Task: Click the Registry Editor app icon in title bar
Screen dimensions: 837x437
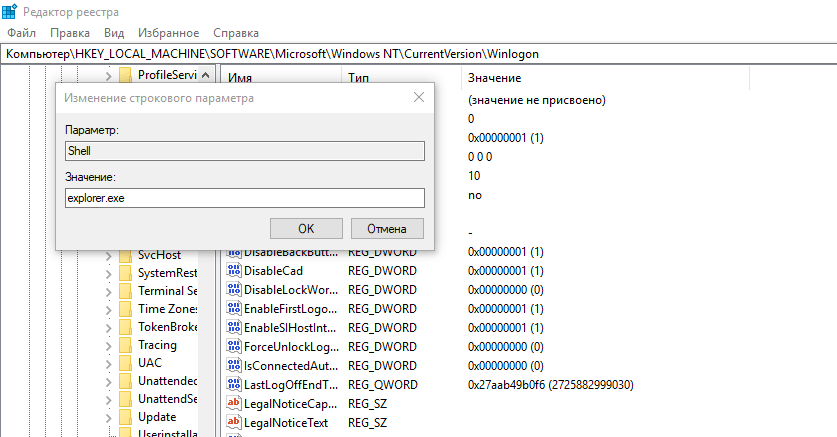Action: [10, 11]
